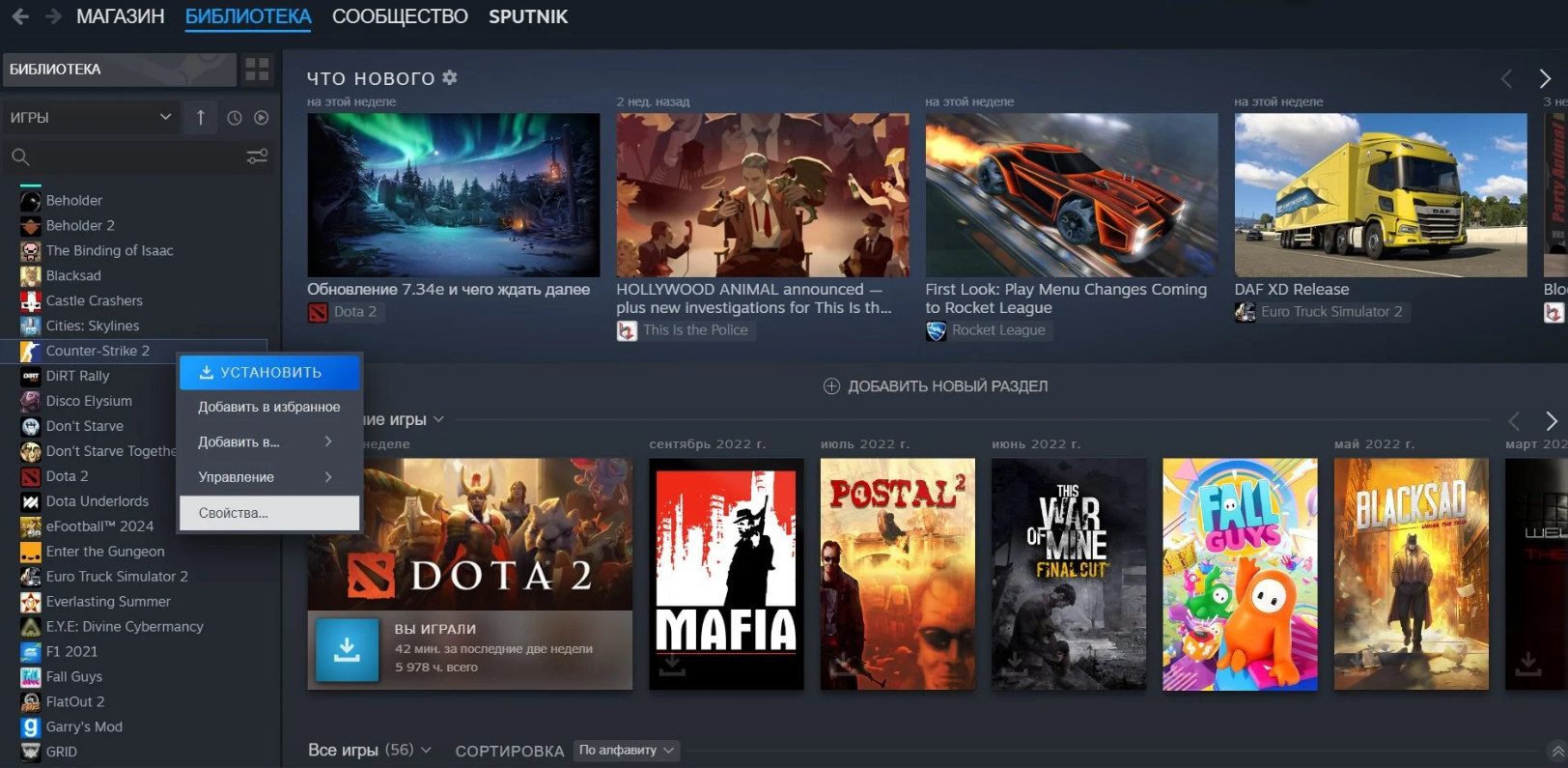Image resolution: width=1568 pixels, height=768 pixels.
Task: Click Dota 2 icon under news
Action: pos(318,312)
